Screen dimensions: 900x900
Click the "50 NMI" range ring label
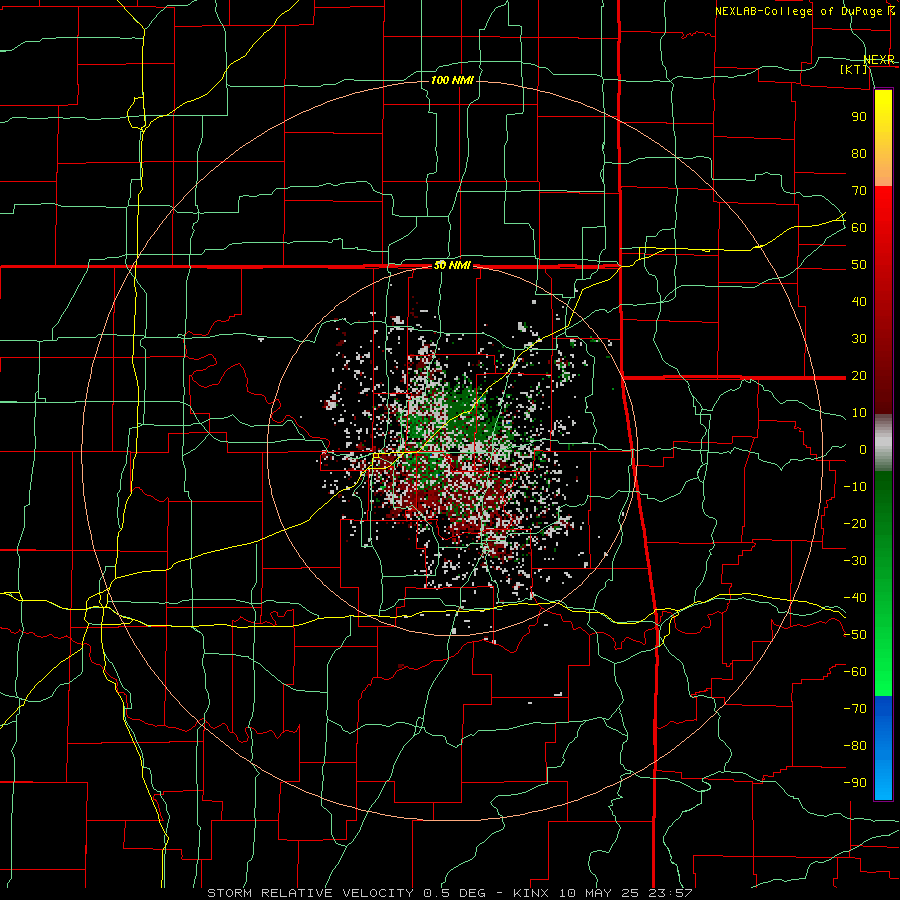(452, 265)
